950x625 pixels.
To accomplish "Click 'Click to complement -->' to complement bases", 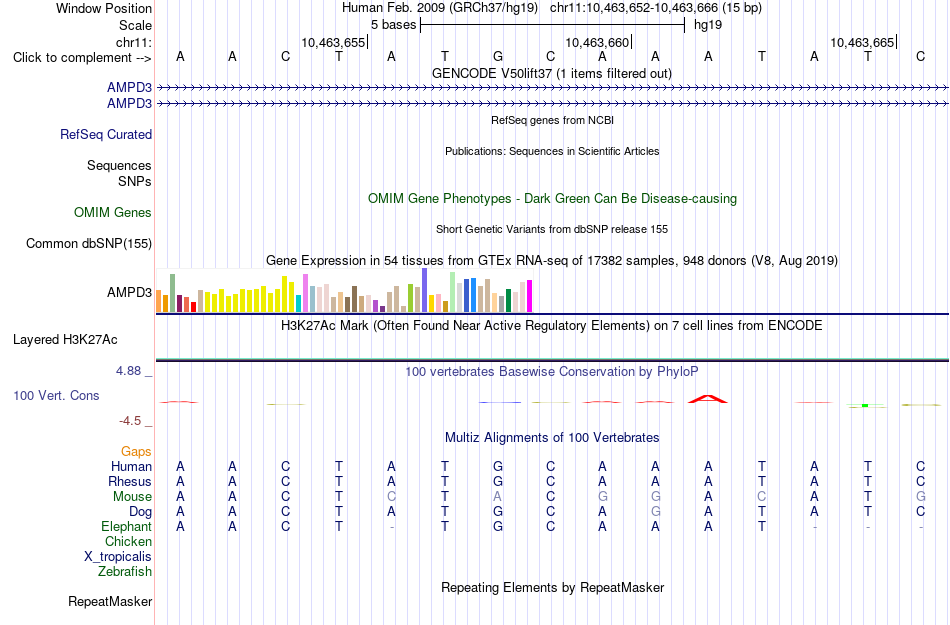I will (x=82, y=58).
